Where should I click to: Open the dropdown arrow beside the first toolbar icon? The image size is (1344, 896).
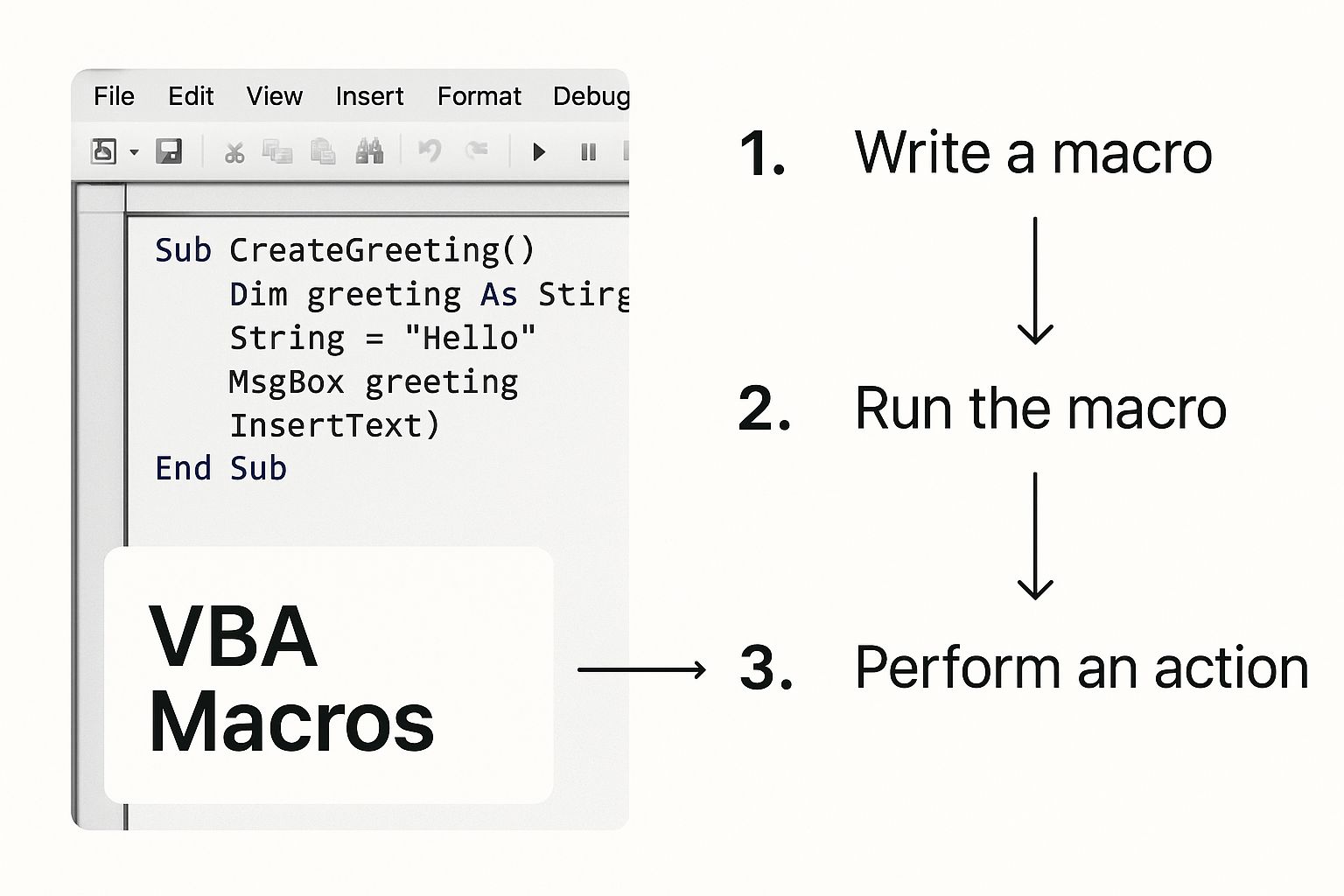pos(134,152)
